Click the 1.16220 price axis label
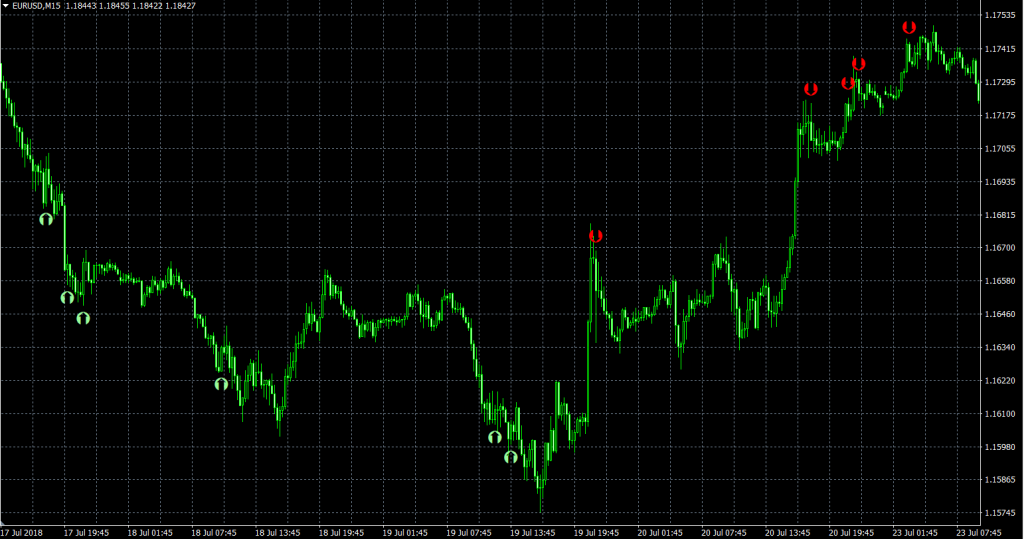Screen dimensions: 1024x539 pos(1000,381)
